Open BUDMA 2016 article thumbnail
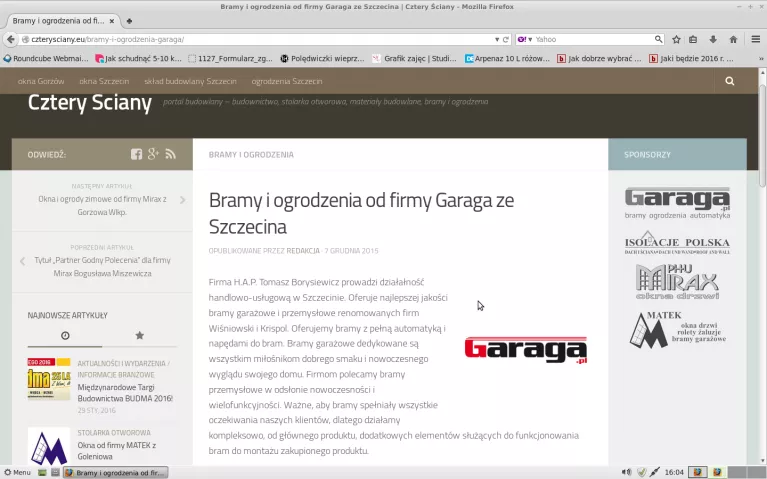The width and height of the screenshot is (767, 479). 49,379
